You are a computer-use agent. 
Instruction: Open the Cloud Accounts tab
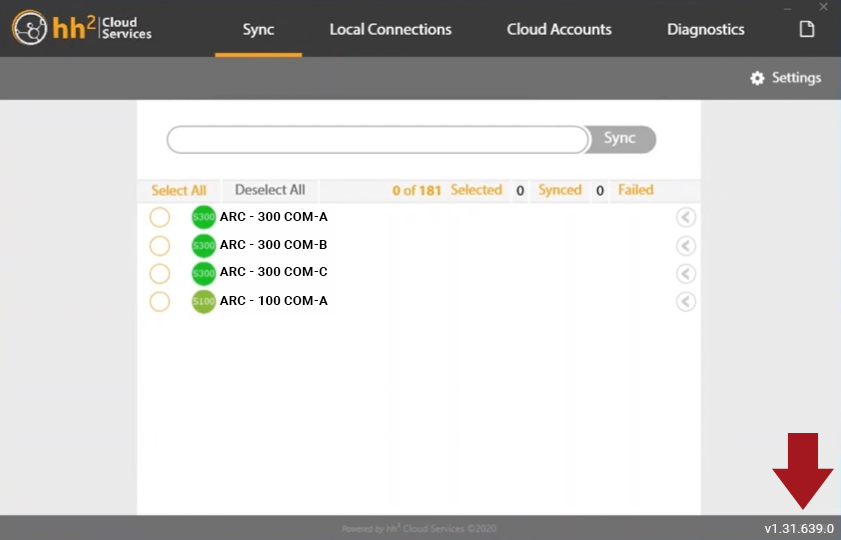point(559,29)
